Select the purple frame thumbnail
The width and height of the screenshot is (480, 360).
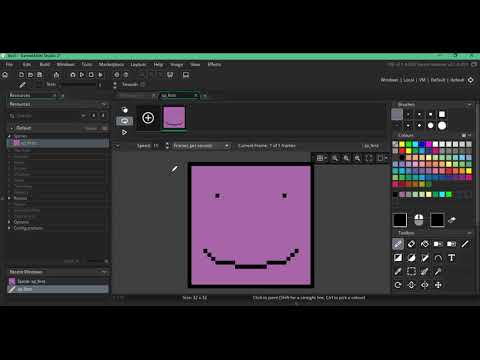(x=174, y=118)
